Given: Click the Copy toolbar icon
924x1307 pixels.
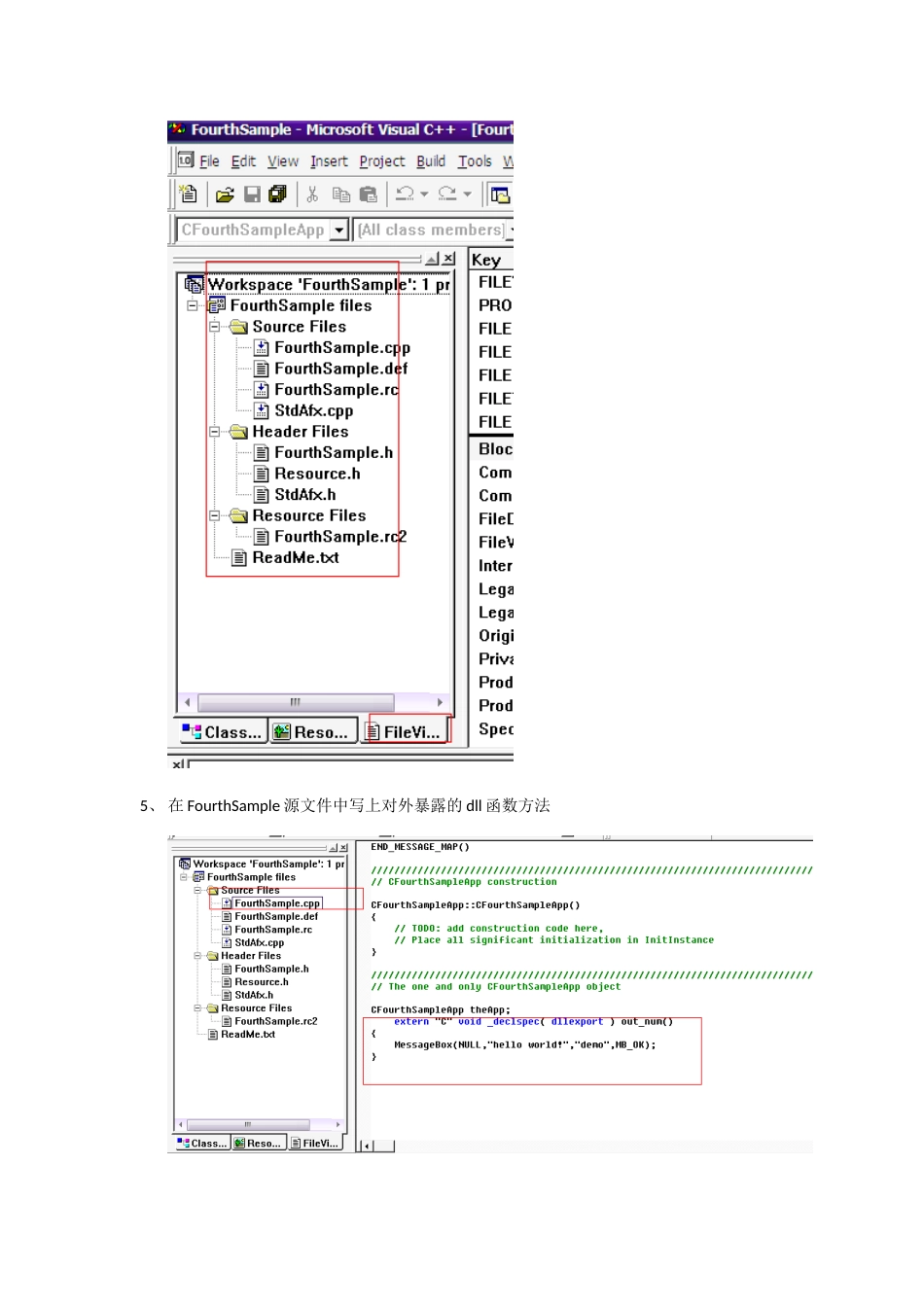Looking at the screenshot, I should click(x=340, y=194).
